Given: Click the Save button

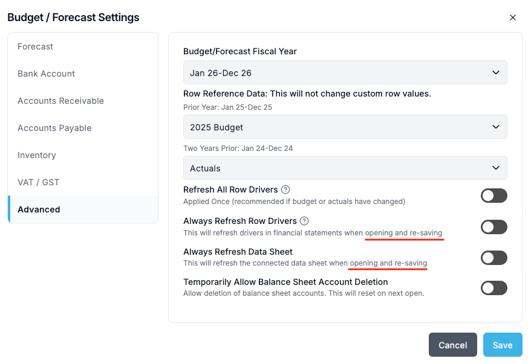Looking at the screenshot, I should click(503, 345).
